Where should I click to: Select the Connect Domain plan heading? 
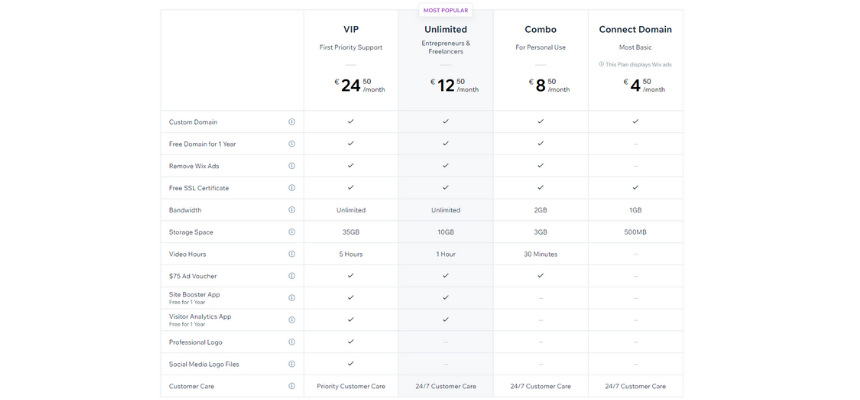635,30
